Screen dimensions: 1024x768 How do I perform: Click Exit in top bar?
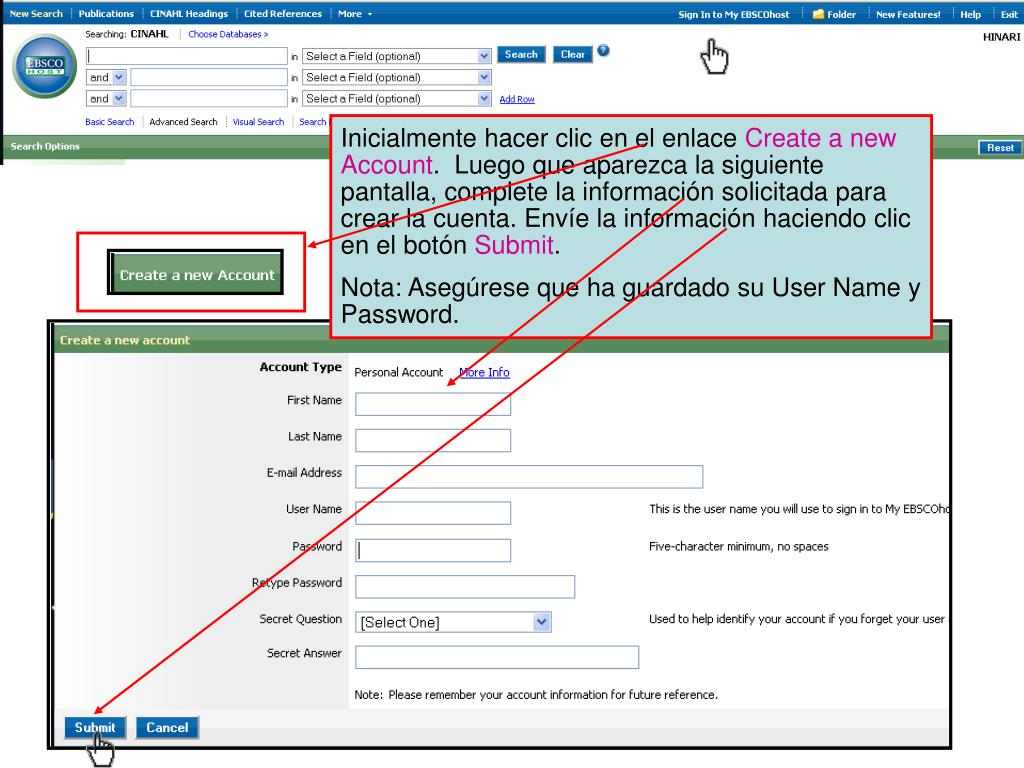pyautogui.click(x=1009, y=14)
